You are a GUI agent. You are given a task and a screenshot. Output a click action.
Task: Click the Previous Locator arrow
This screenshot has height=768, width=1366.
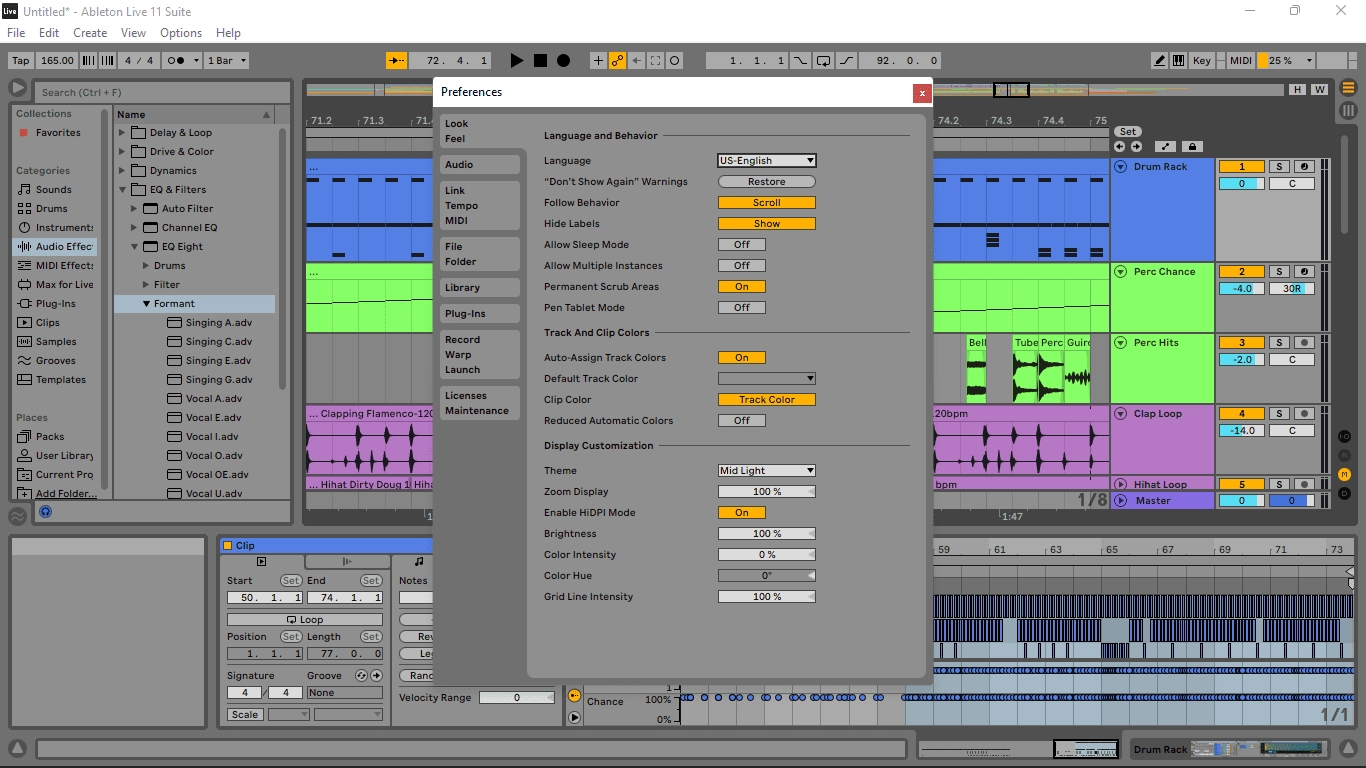tap(1120, 147)
